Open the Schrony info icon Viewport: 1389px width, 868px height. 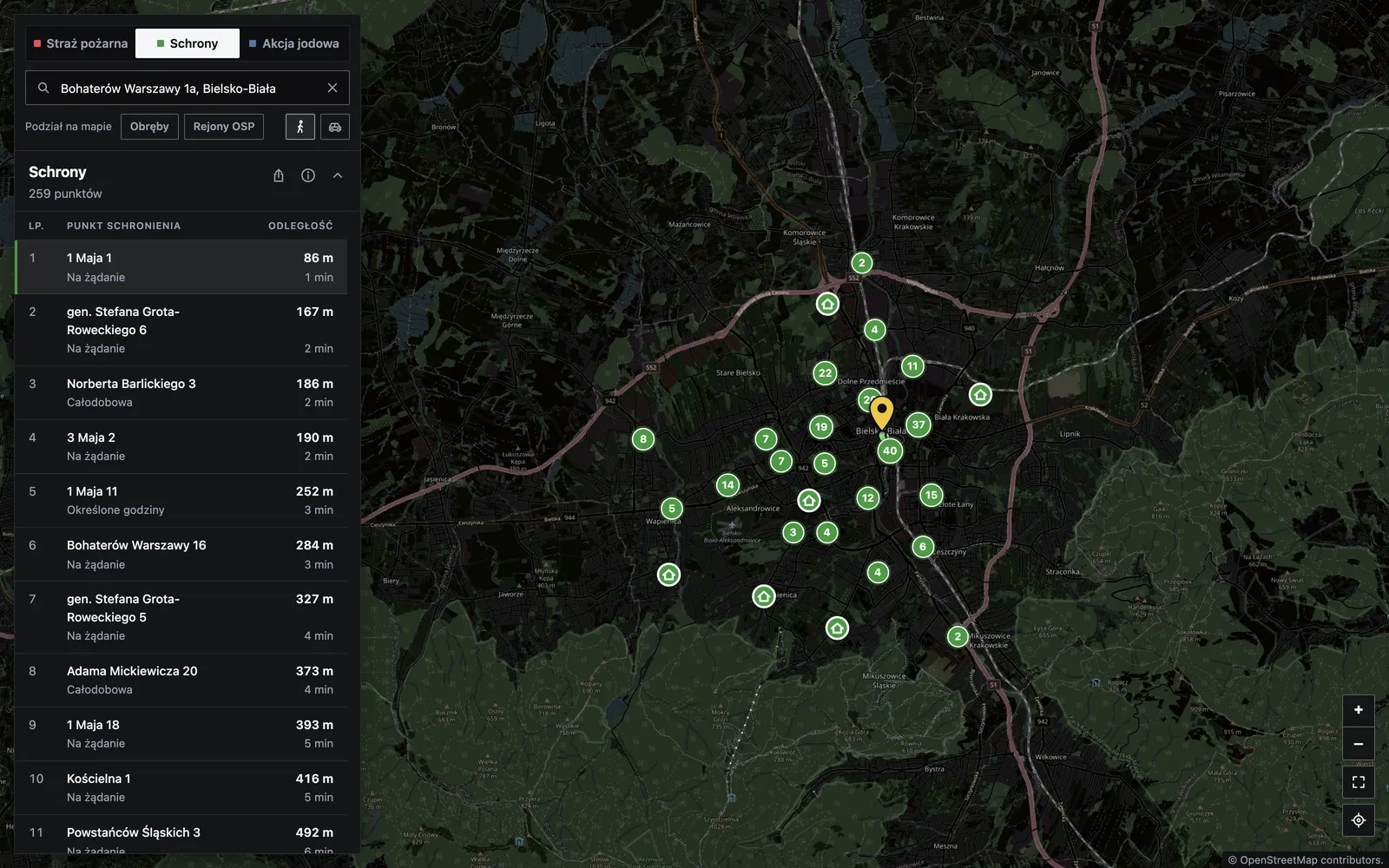308,175
